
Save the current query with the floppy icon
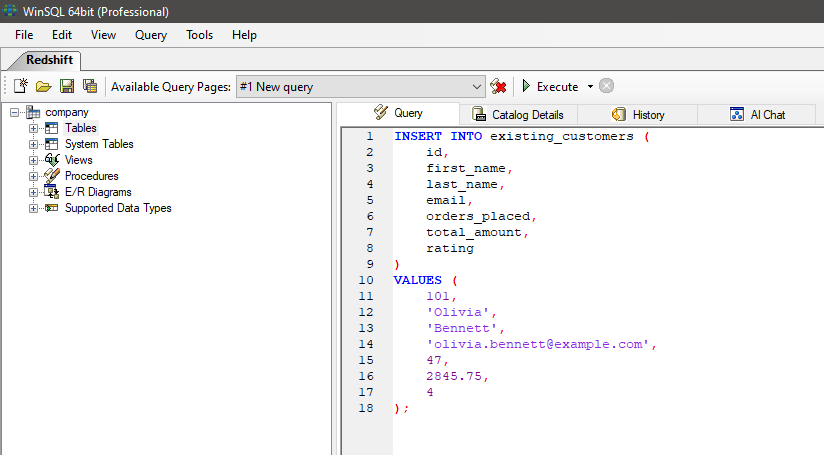tap(67, 86)
